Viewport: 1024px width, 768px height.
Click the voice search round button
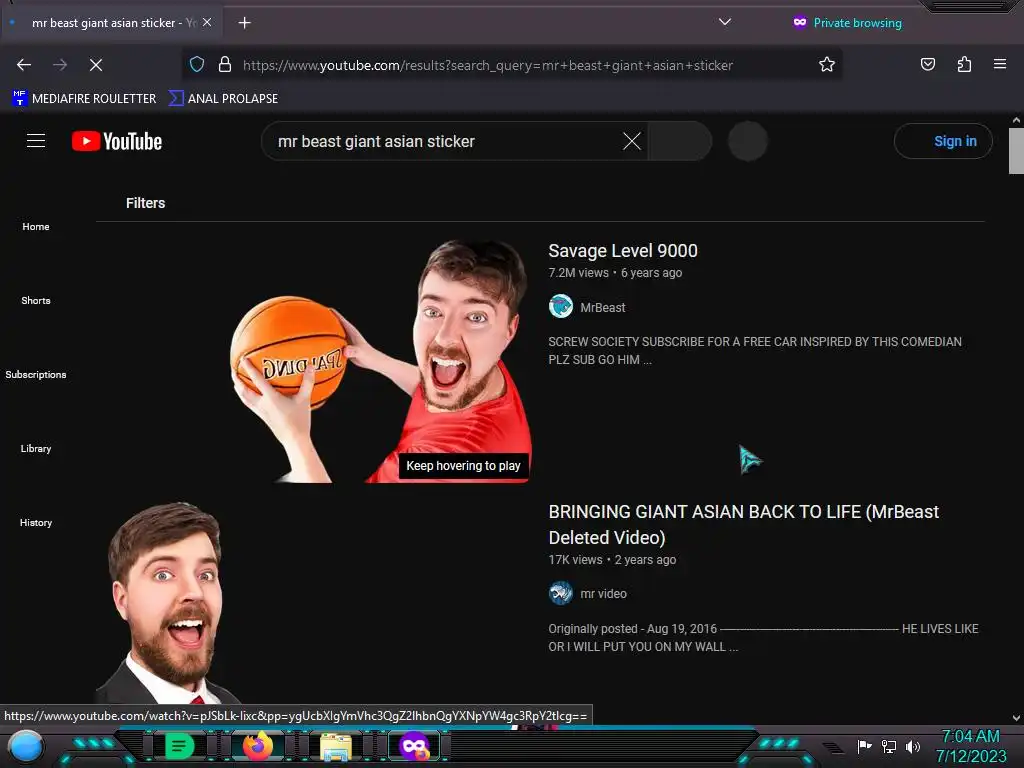[748, 141]
